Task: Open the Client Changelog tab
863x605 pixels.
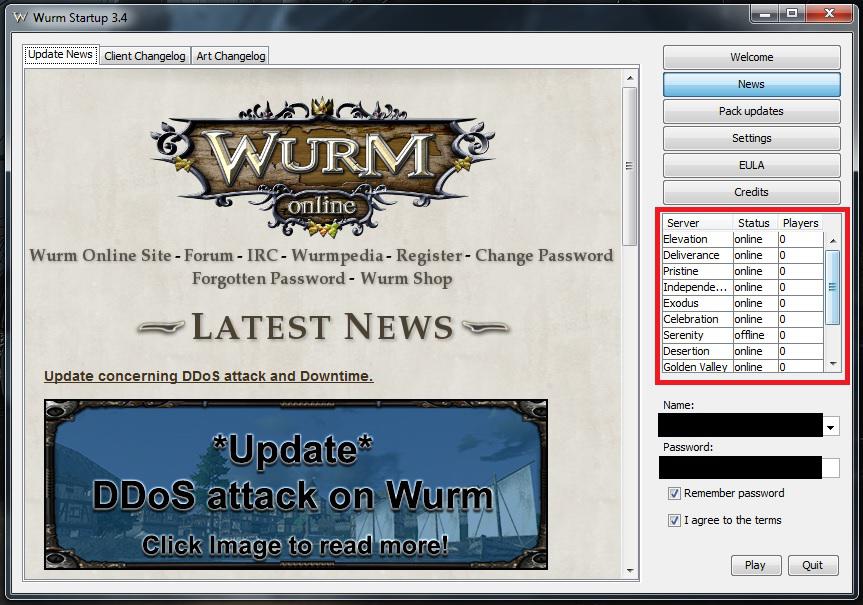Action: [x=145, y=56]
